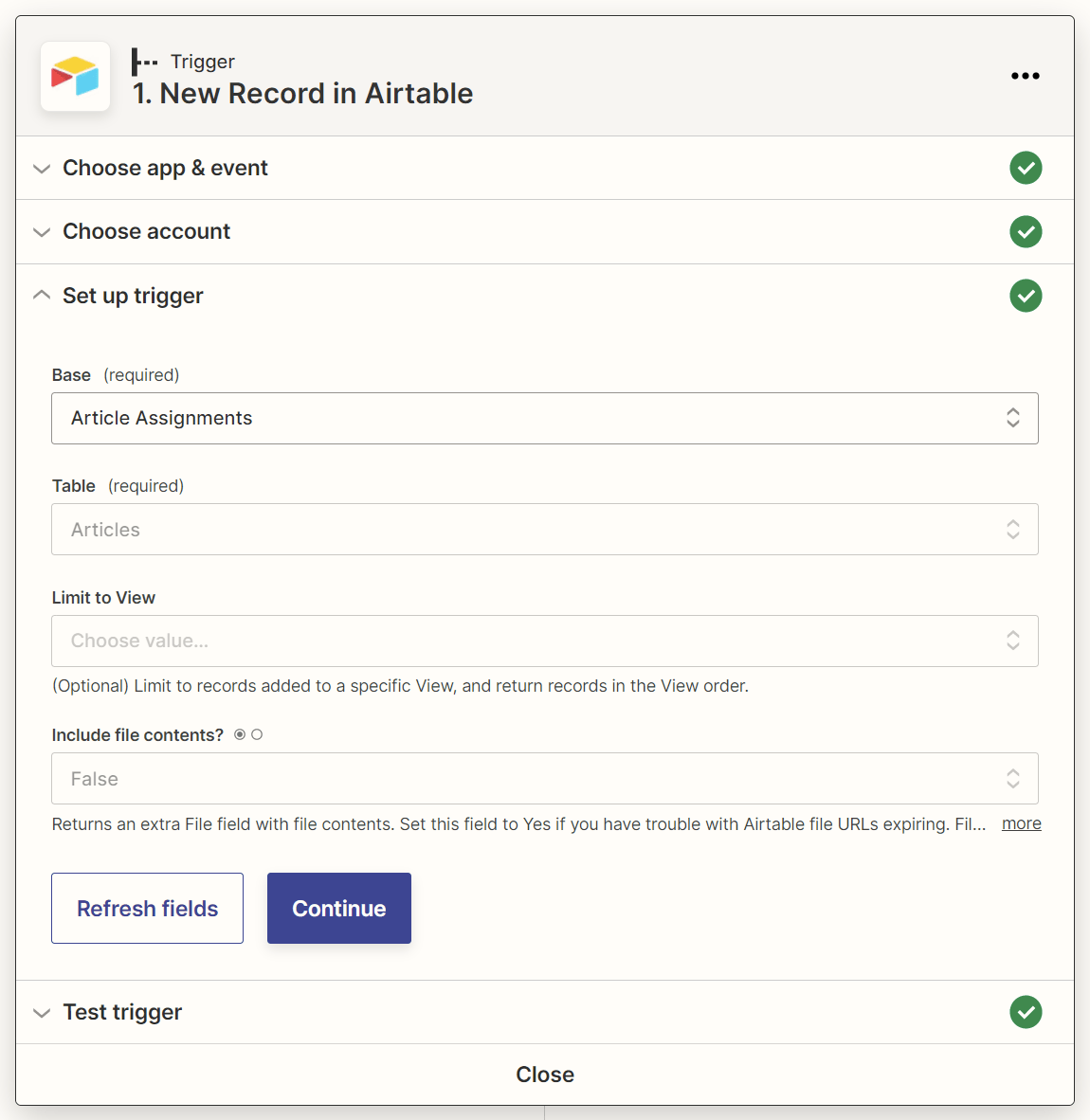
Task: Click the stepper chevrons on the Base field
Action: (1012, 418)
